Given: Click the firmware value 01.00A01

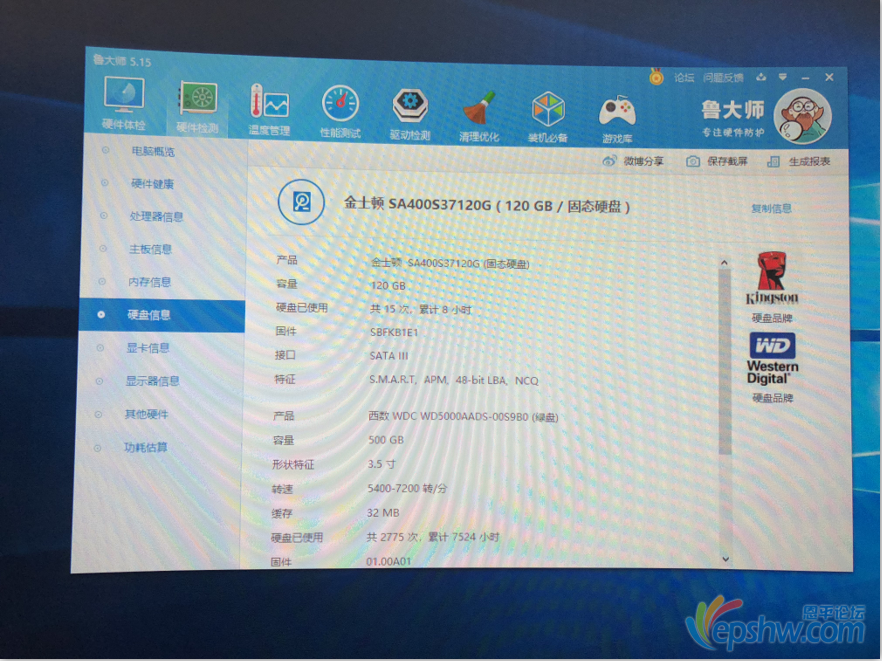Looking at the screenshot, I should pyautogui.click(x=389, y=561).
